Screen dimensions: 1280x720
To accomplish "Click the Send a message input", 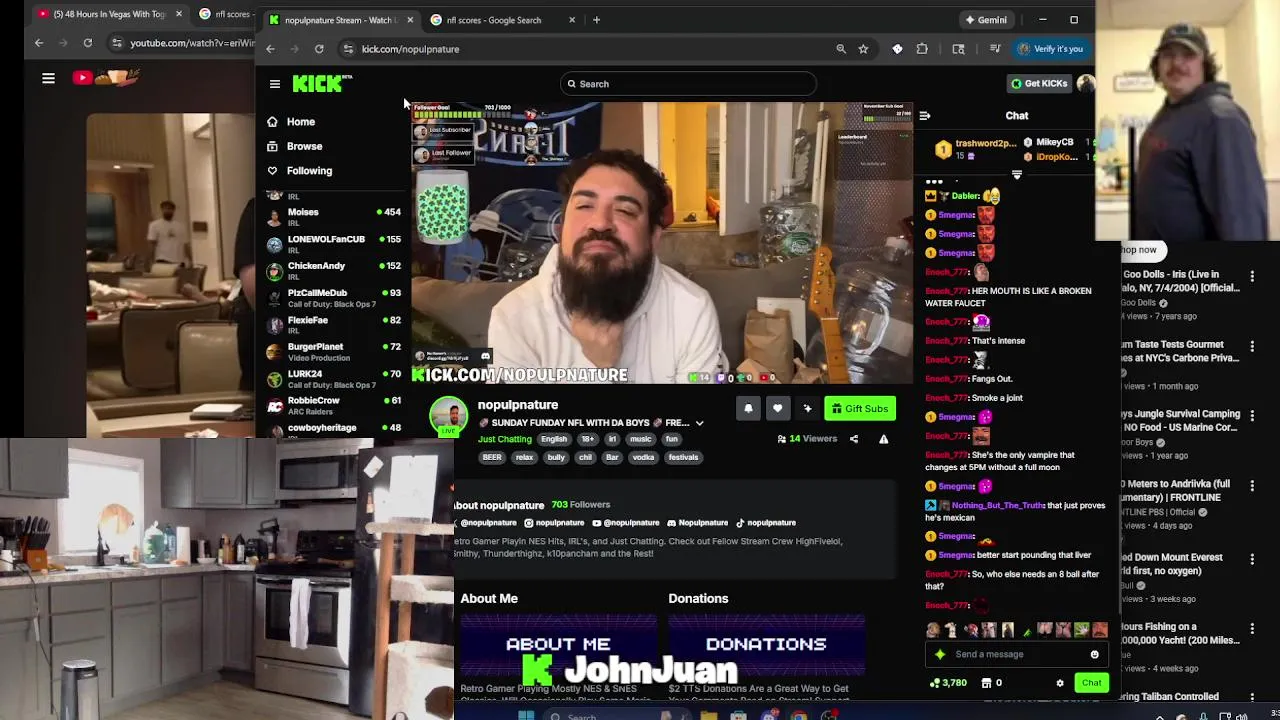I will coord(1015,655).
